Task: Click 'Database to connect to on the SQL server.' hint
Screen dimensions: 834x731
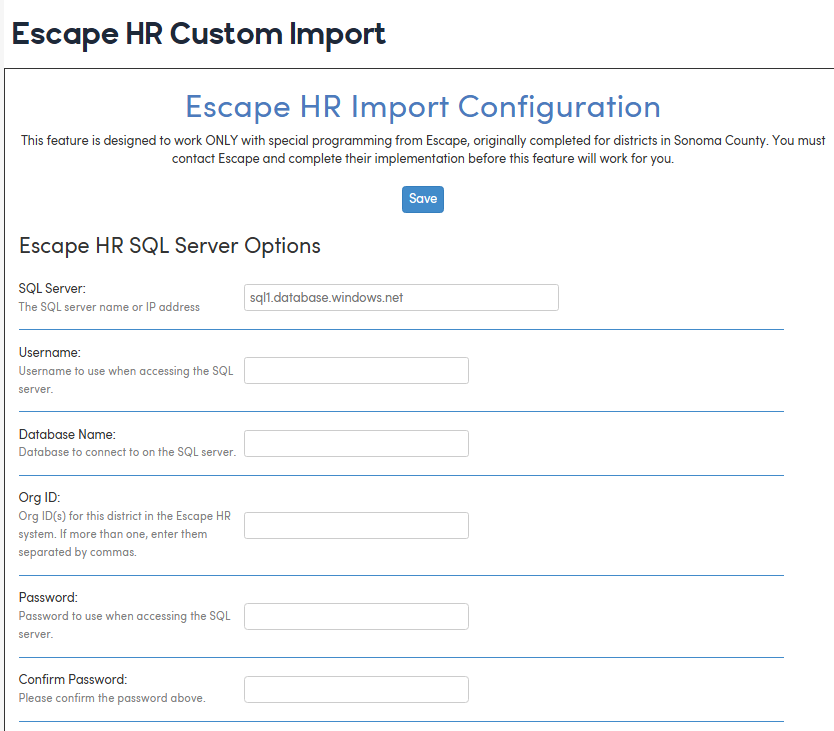Action: [x=127, y=452]
